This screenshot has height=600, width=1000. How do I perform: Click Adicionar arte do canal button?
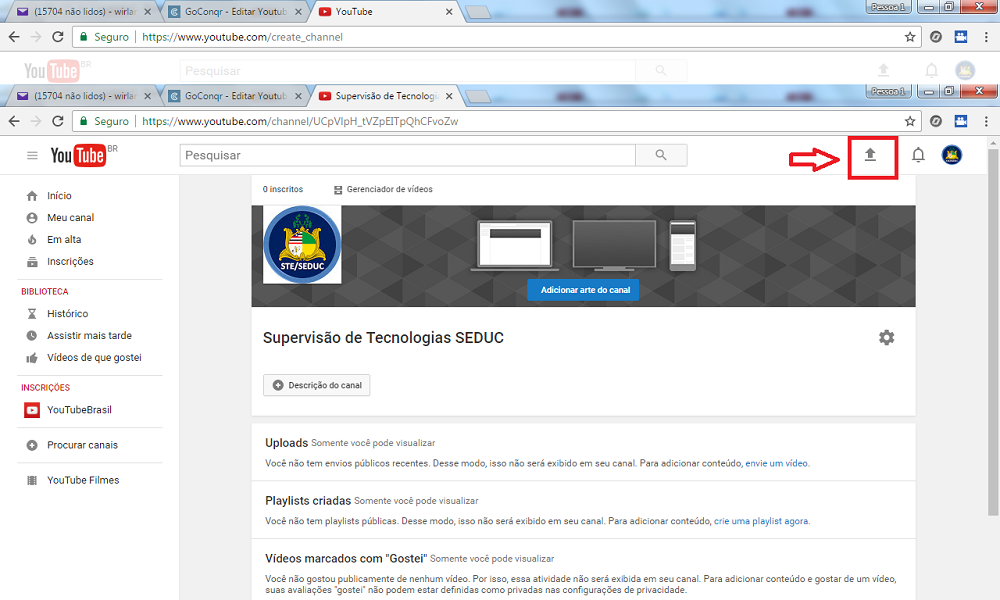583,290
